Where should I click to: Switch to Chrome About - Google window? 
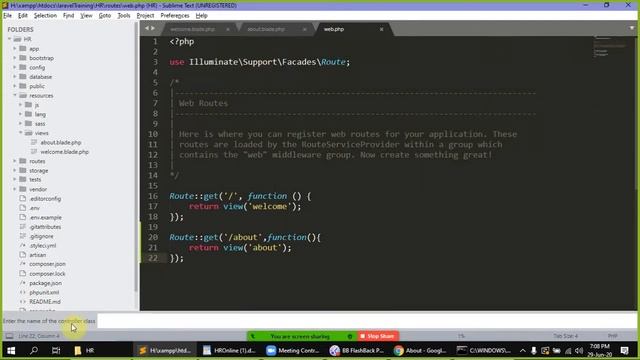tap(420, 351)
